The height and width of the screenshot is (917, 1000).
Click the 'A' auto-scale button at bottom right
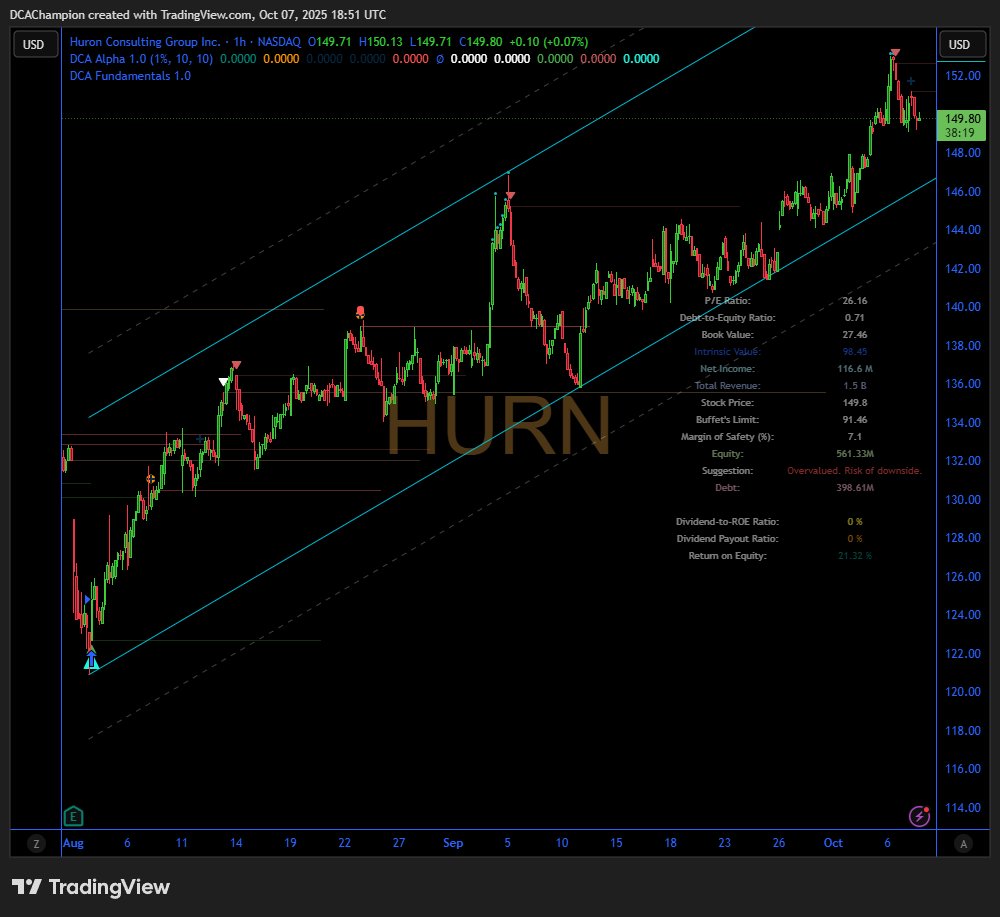[x=963, y=844]
